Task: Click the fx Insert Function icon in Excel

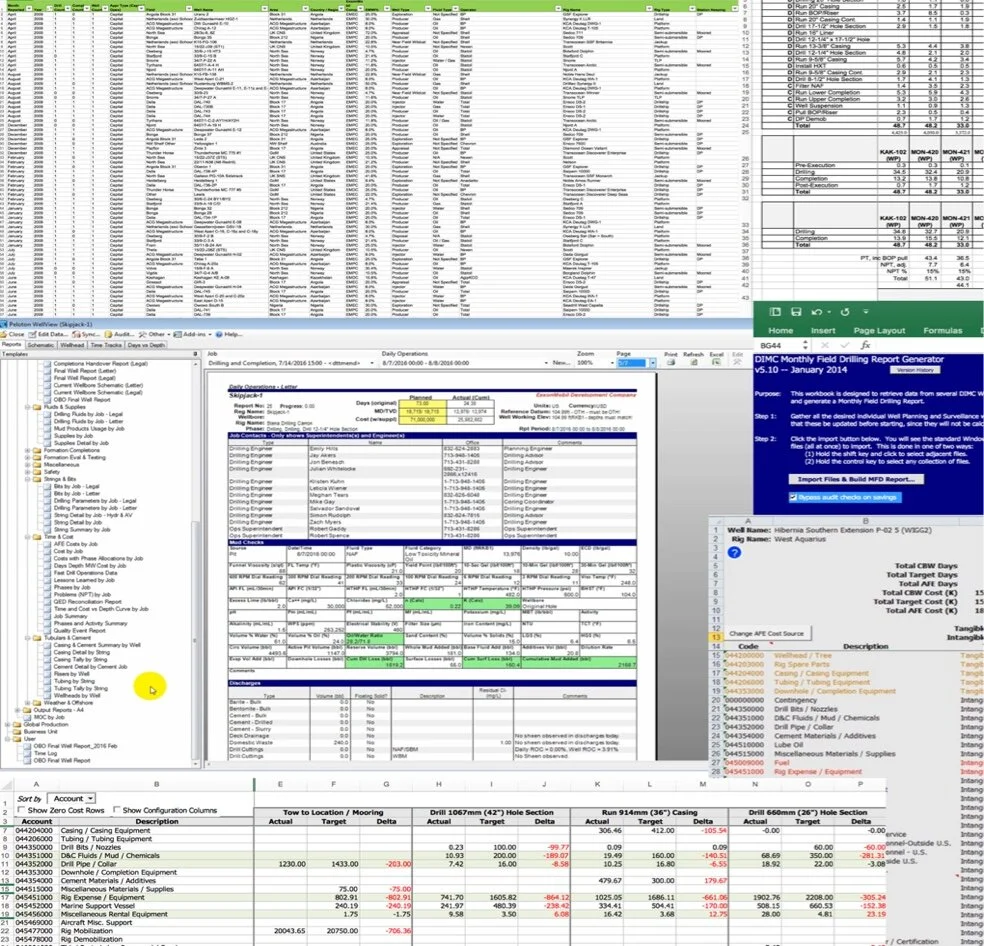Action: click(866, 345)
